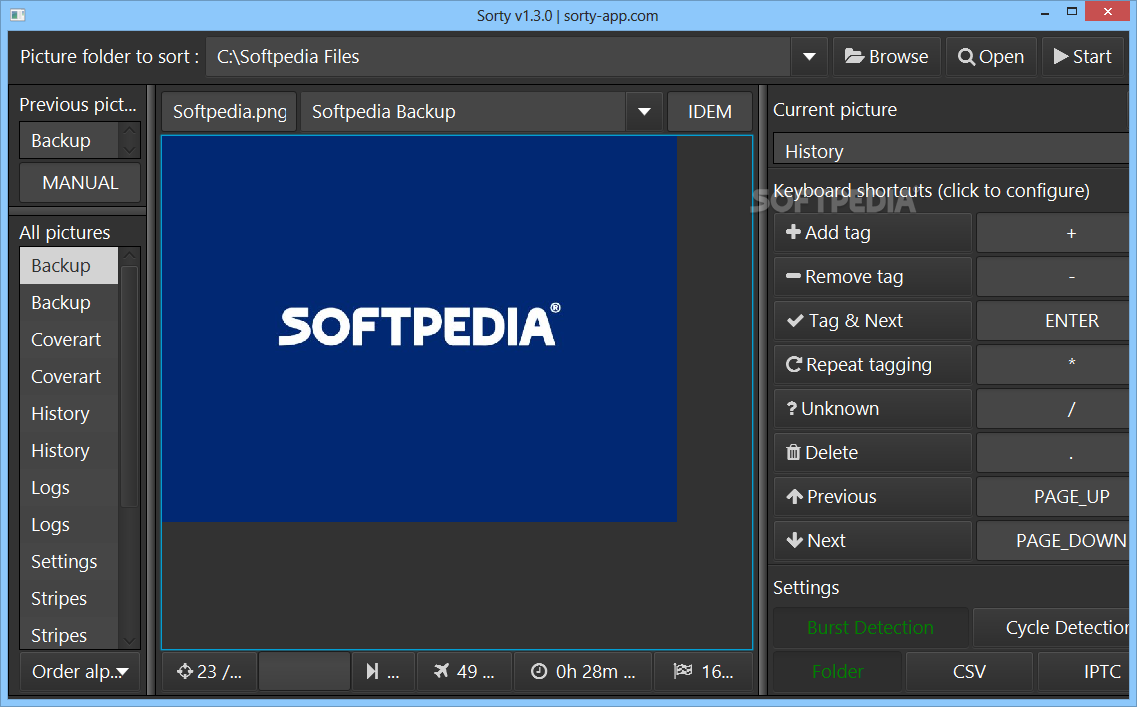Image resolution: width=1137 pixels, height=707 pixels.
Task: Click the Unknown question mark button
Action: point(872,409)
